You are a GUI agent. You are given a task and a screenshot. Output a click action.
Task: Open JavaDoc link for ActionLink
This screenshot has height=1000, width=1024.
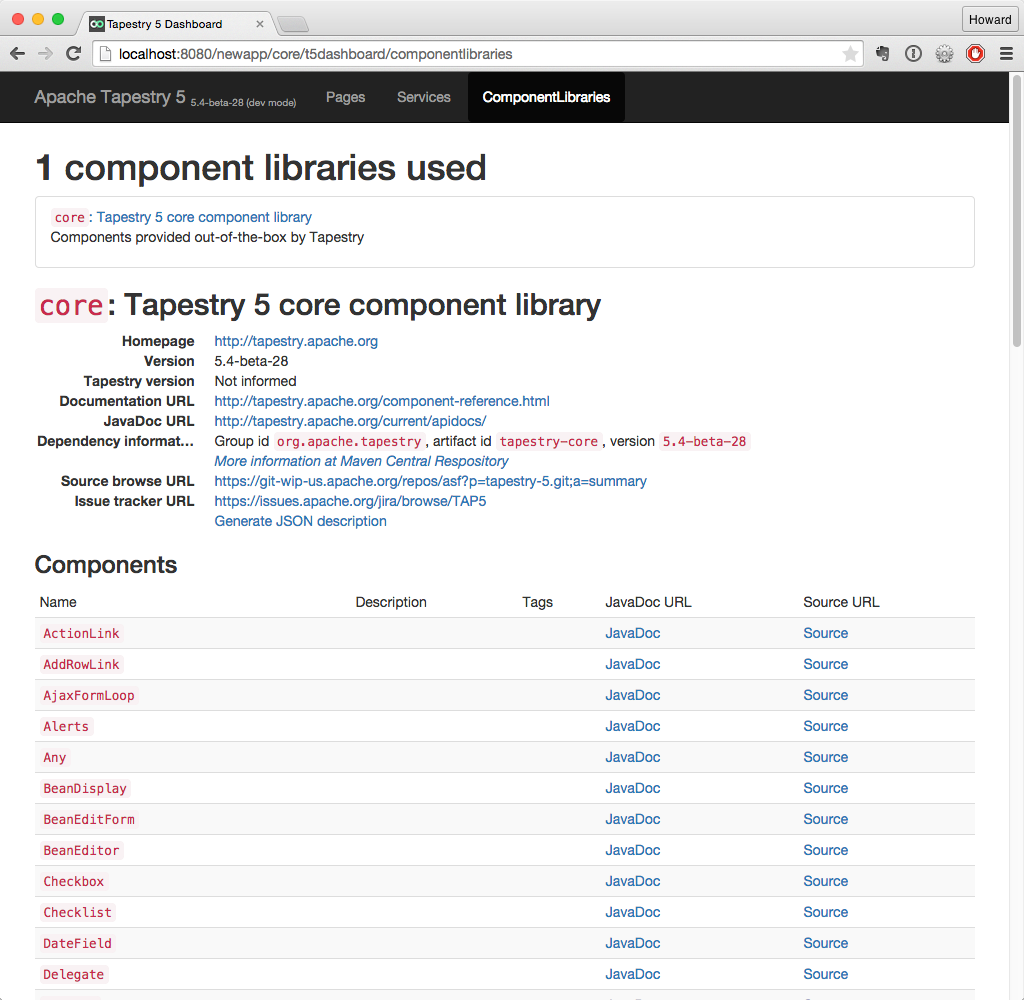click(x=632, y=633)
